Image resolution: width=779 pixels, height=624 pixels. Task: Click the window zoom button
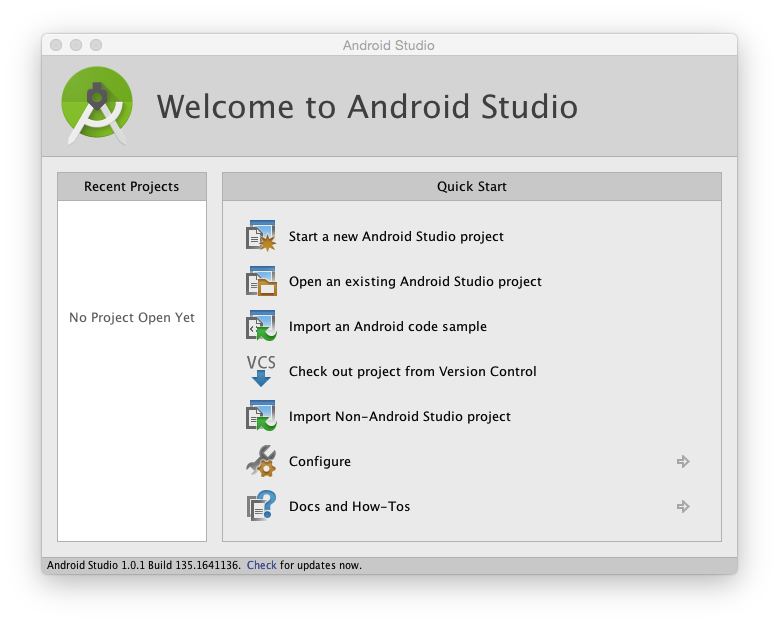pyautogui.click(x=96, y=45)
